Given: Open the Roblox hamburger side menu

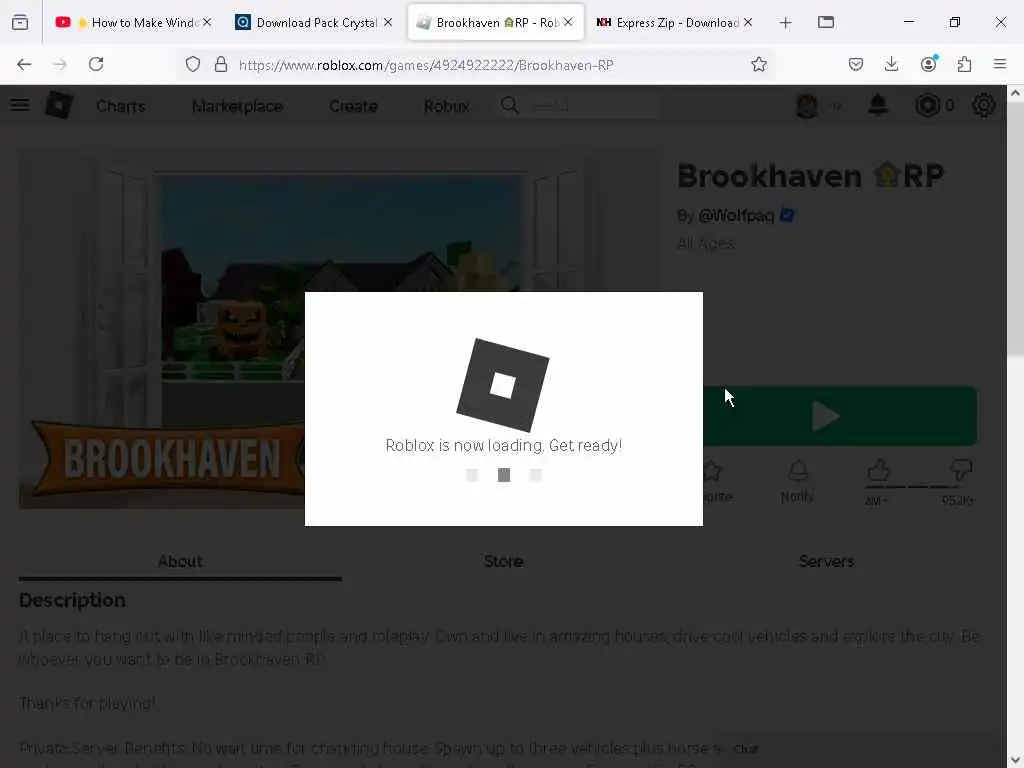Looking at the screenshot, I should pyautogui.click(x=20, y=105).
